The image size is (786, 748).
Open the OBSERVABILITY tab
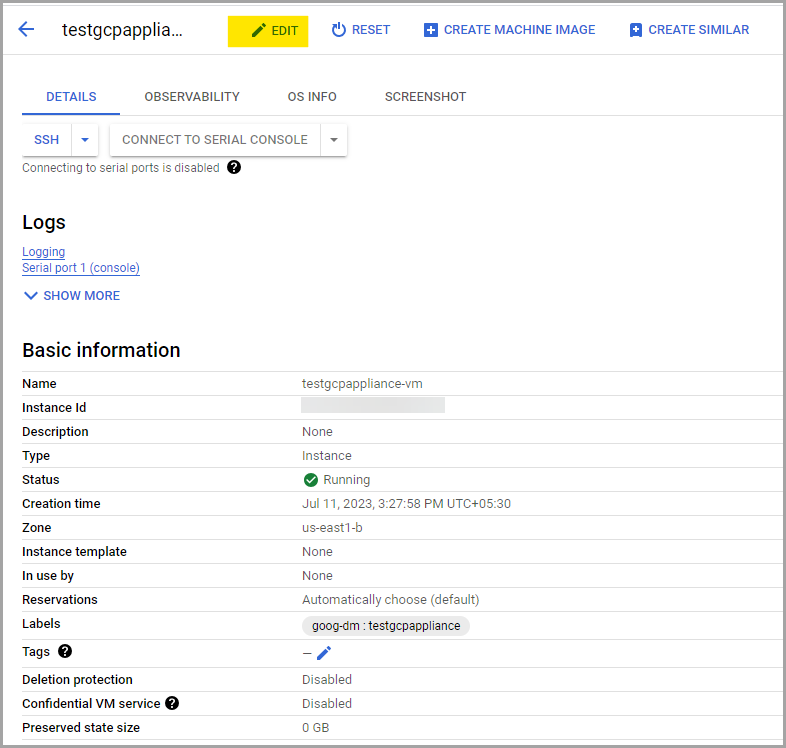[192, 97]
